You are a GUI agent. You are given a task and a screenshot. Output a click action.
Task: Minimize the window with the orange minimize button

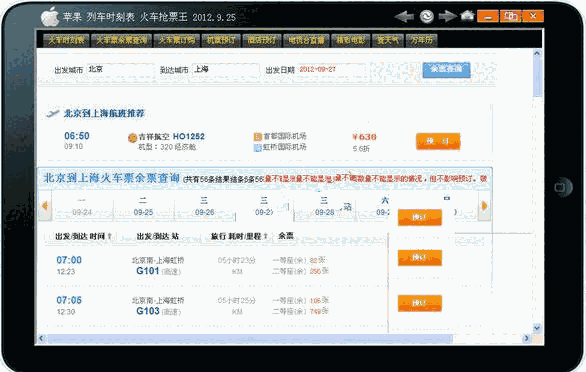488,16
